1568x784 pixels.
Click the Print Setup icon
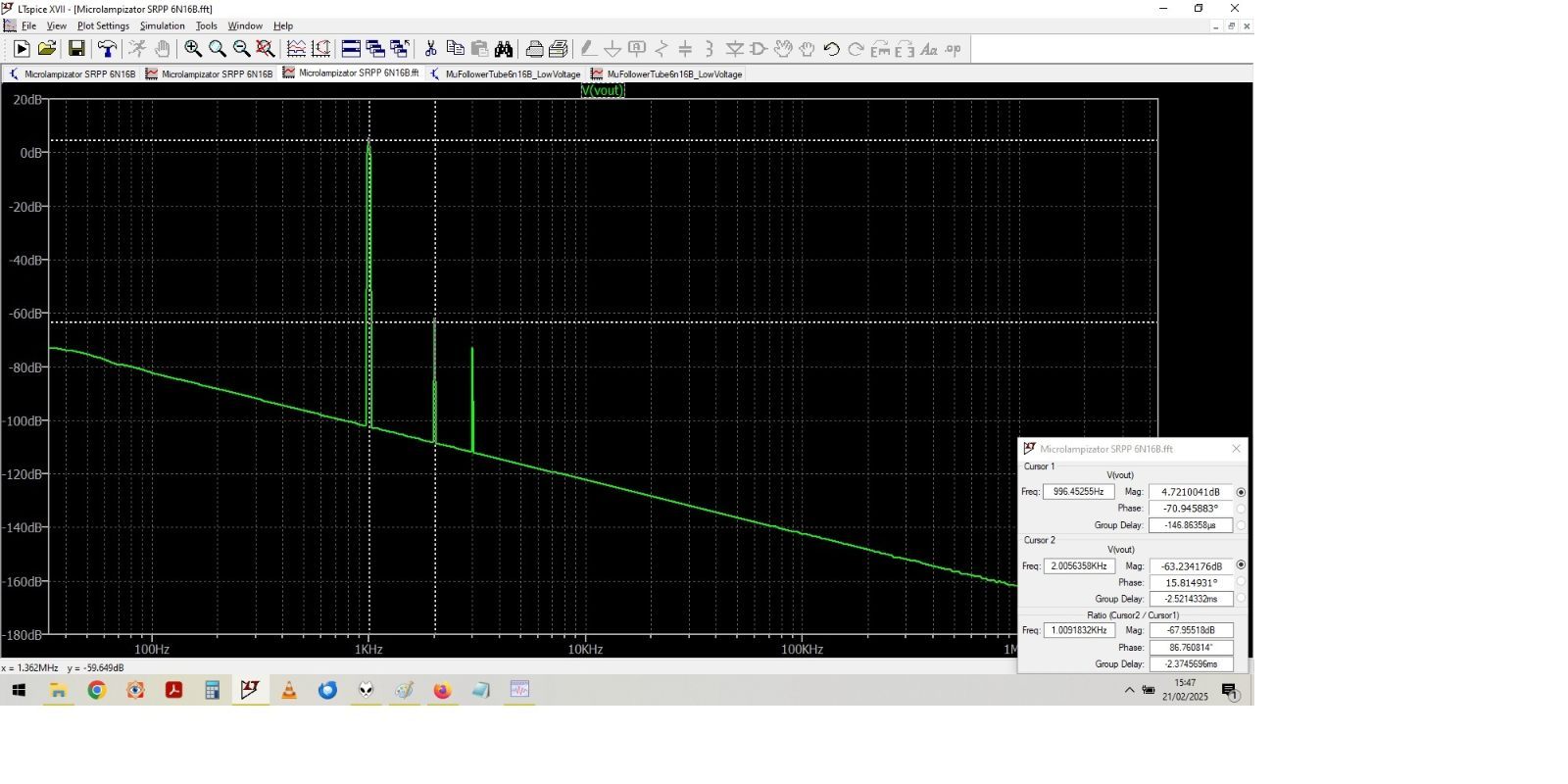(x=534, y=49)
